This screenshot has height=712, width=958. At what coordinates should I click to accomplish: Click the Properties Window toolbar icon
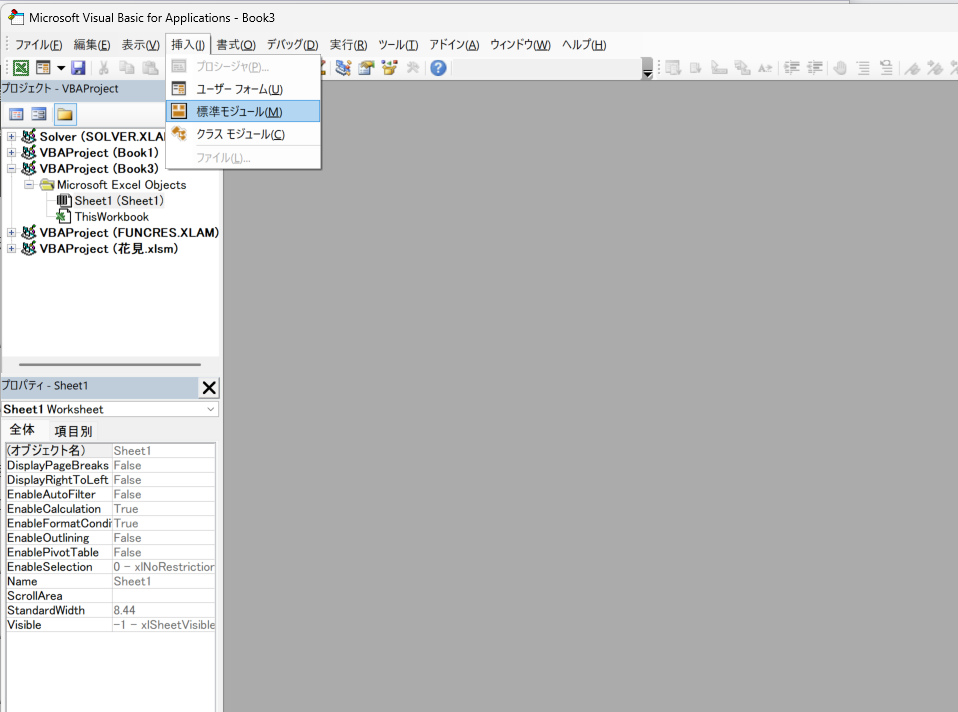click(366, 68)
